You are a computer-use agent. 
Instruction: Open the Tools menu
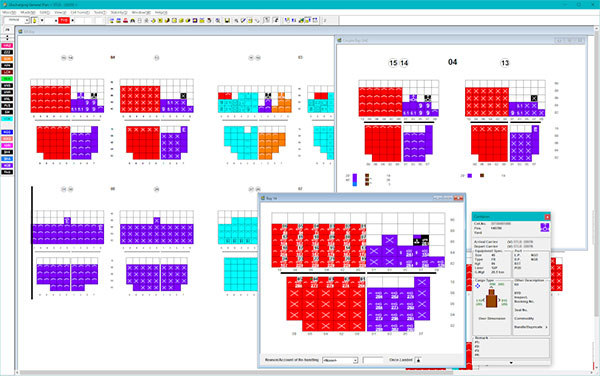99,12
